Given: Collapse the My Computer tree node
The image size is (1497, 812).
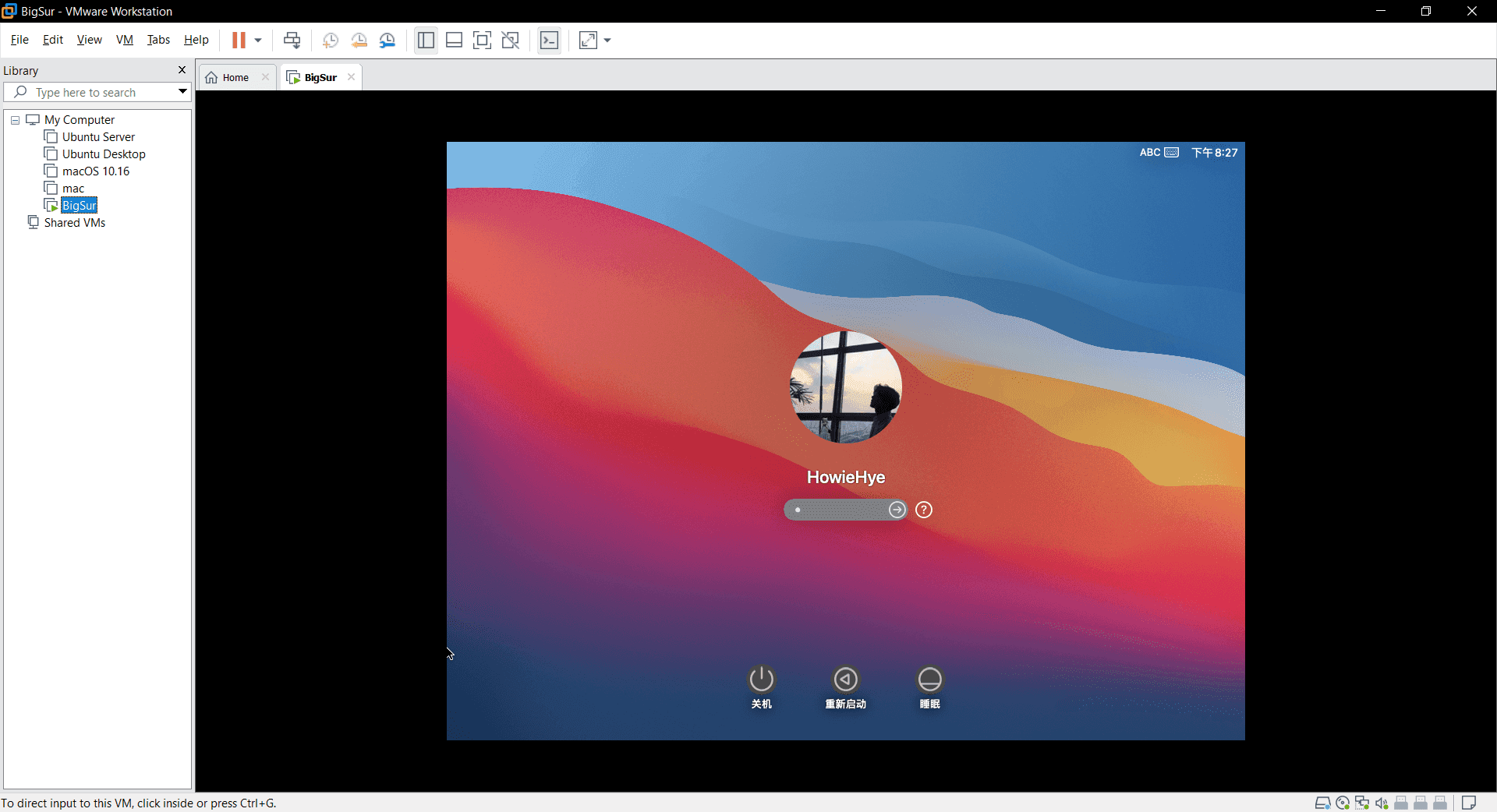Looking at the screenshot, I should [15, 120].
